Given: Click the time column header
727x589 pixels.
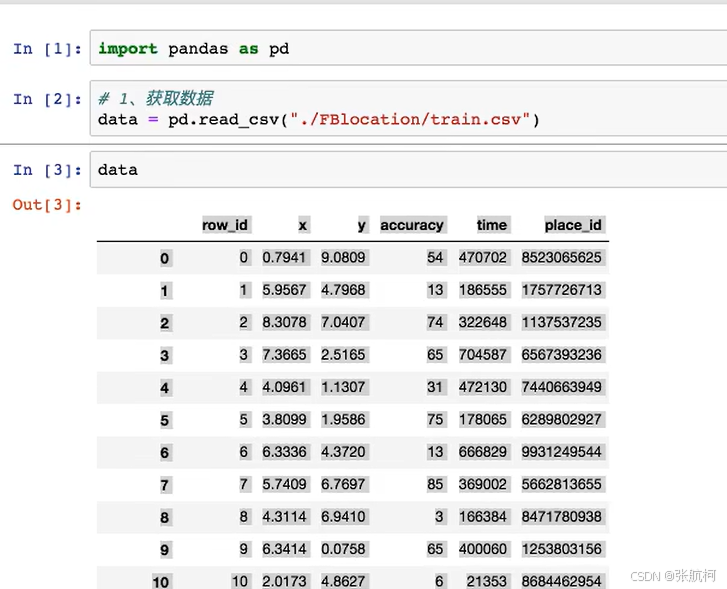Looking at the screenshot, I should tap(492, 225).
